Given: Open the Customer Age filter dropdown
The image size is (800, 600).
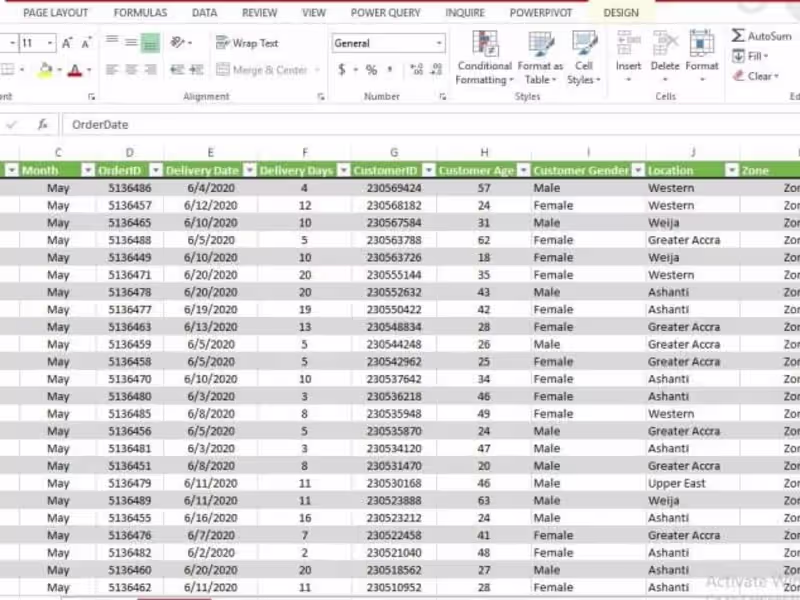Looking at the screenshot, I should point(523,170).
